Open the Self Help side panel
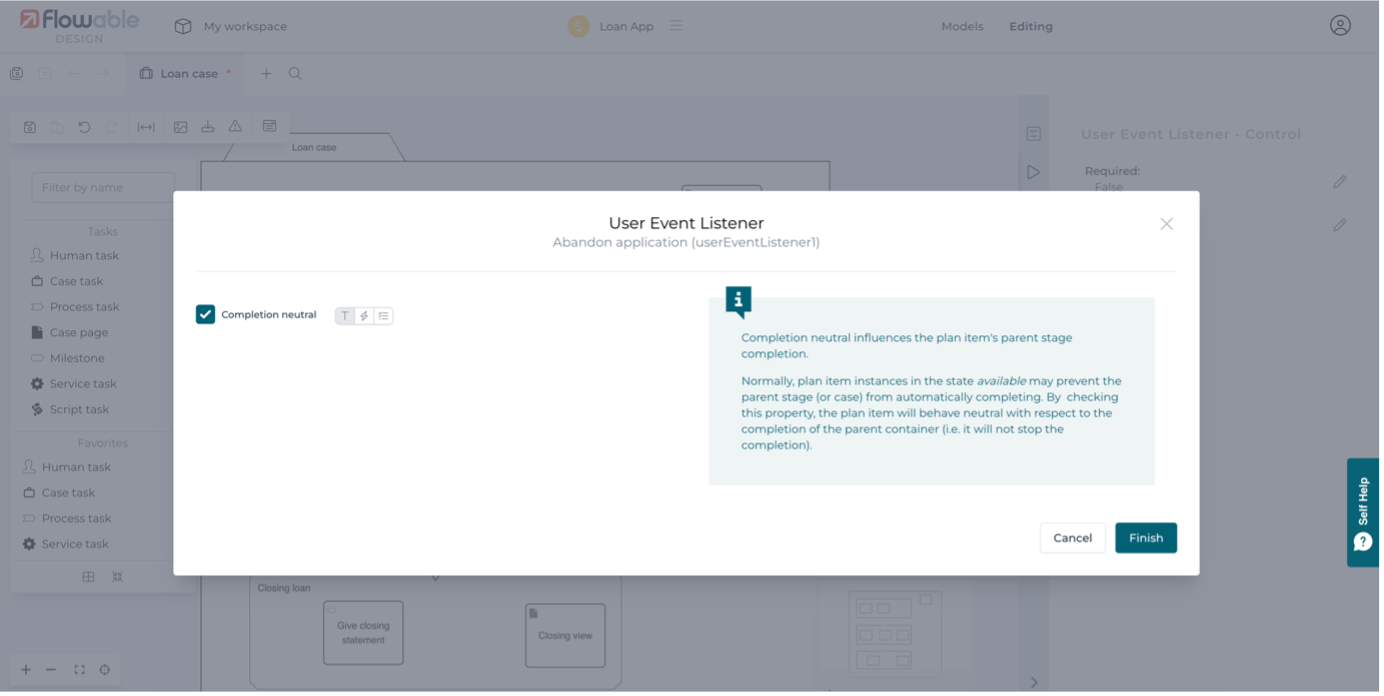 coord(1364,512)
